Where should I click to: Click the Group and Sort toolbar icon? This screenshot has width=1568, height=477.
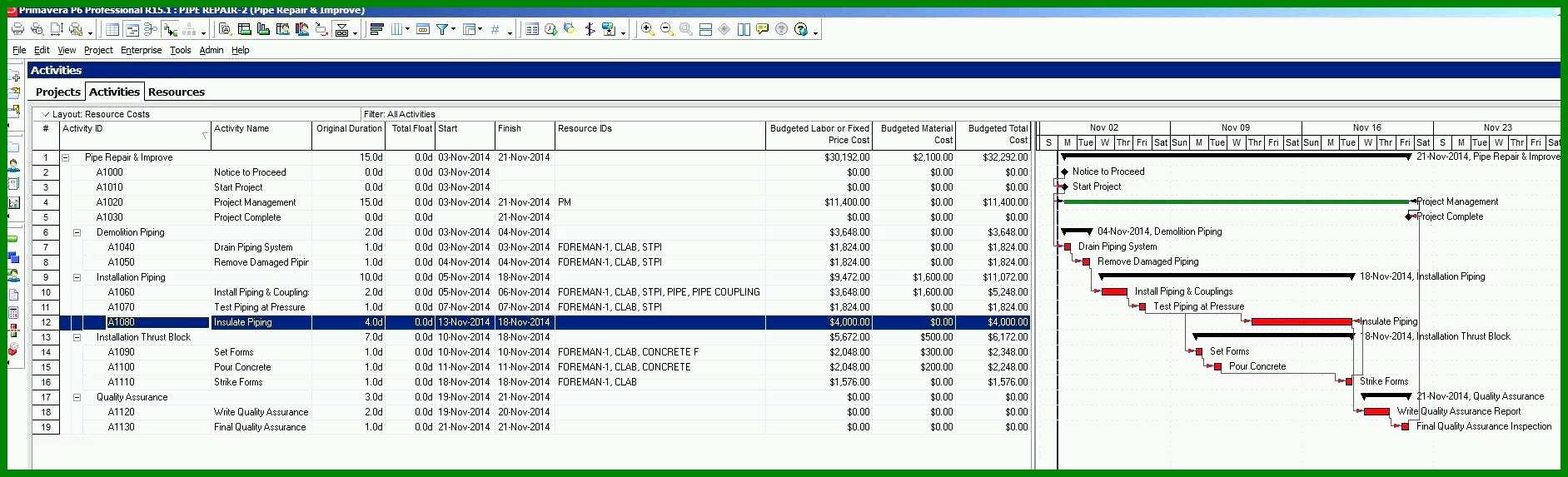[469, 29]
